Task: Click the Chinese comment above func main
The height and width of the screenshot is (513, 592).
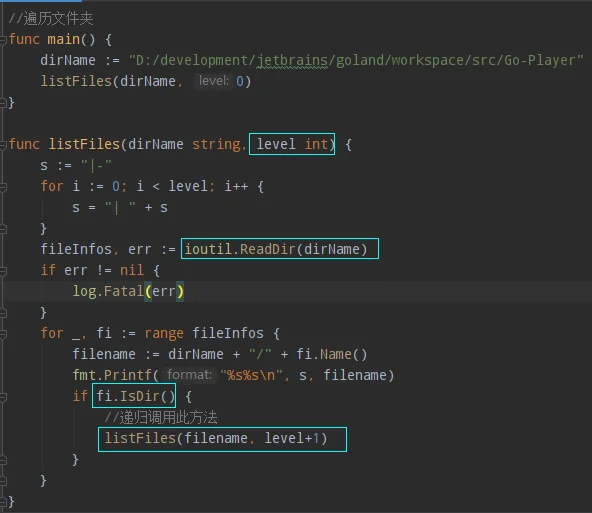Action: pyautogui.click(x=51, y=18)
